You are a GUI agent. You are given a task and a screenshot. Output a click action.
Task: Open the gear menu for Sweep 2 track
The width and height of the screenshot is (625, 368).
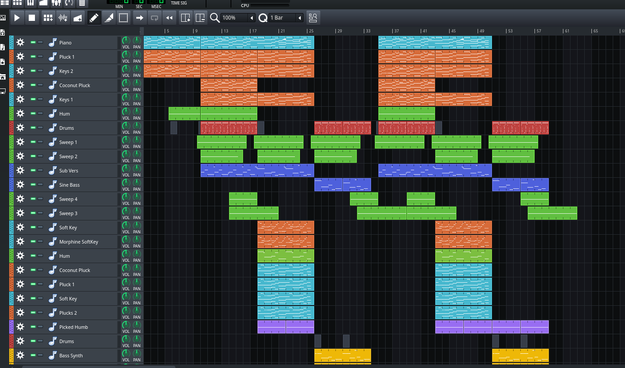[20, 156]
